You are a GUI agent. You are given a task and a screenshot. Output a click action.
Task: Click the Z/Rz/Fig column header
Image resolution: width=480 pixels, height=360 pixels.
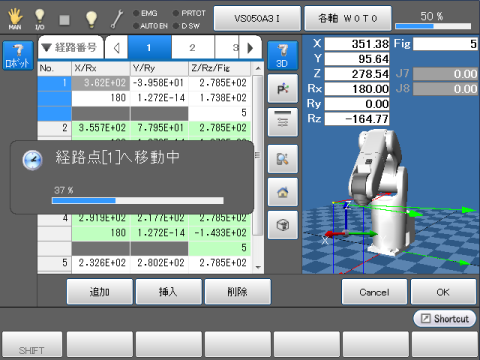coord(220,68)
